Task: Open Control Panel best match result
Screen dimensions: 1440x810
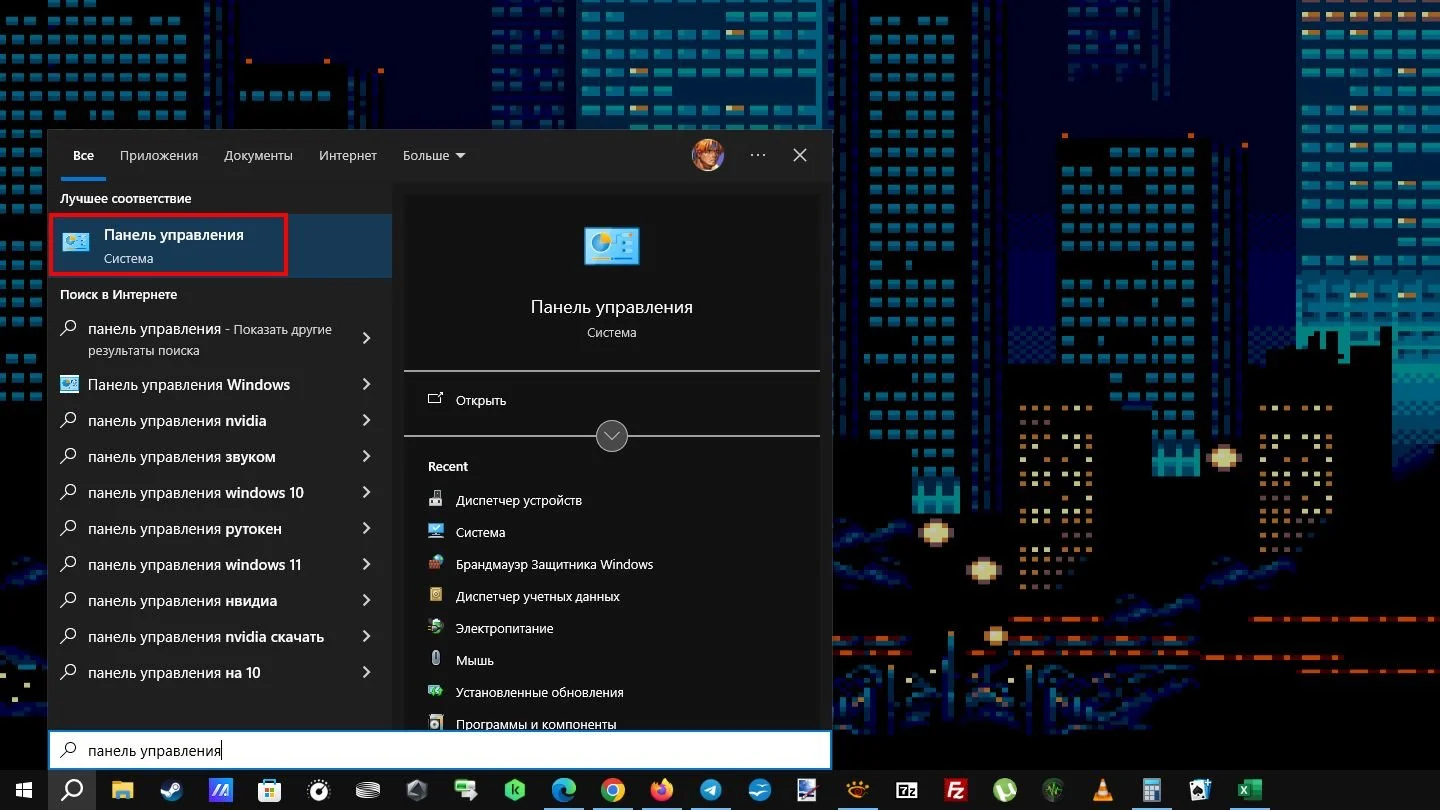Action: click(220, 246)
